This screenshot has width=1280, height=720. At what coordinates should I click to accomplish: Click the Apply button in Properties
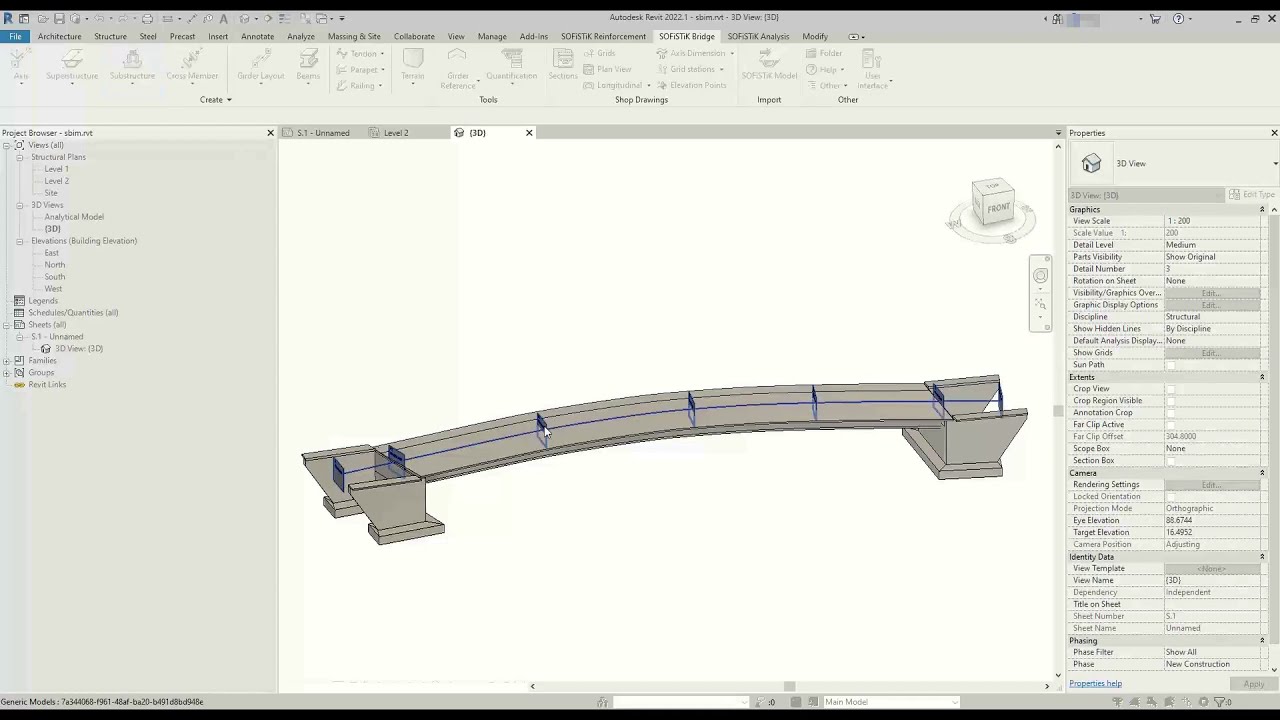[1254, 684]
